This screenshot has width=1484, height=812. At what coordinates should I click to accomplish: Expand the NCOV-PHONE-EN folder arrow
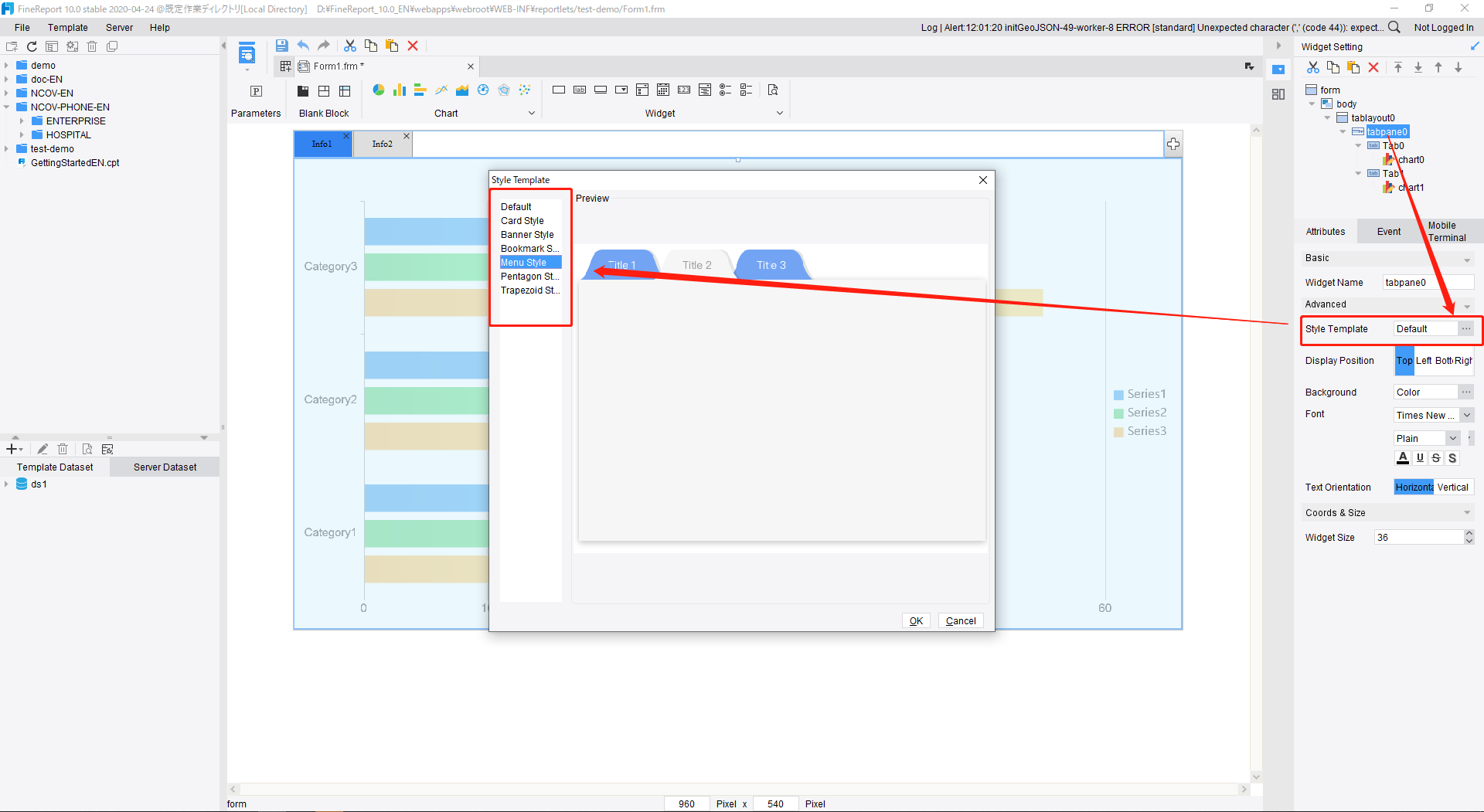point(7,107)
